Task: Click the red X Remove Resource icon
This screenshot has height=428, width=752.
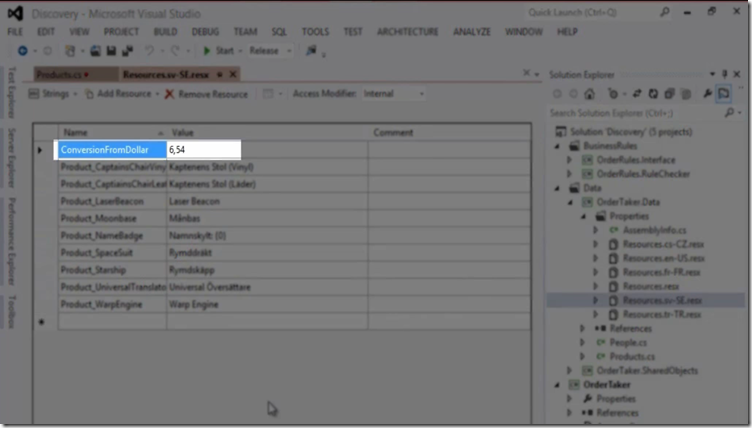Action: point(169,94)
